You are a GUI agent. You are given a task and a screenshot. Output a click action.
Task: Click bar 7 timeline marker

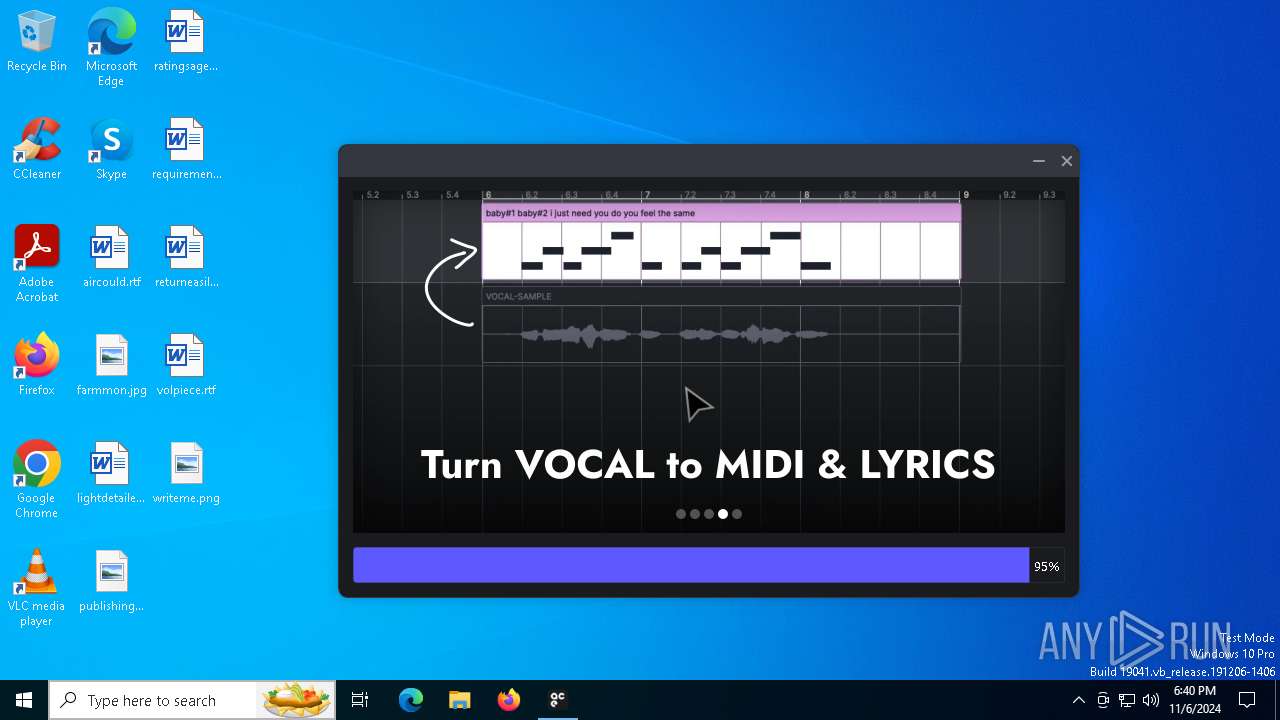pos(647,195)
